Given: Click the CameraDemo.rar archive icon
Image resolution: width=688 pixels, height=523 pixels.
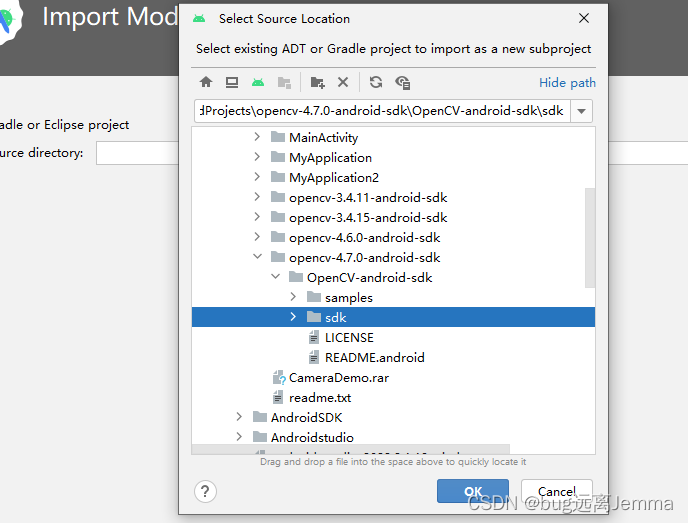Looking at the screenshot, I should [x=279, y=377].
